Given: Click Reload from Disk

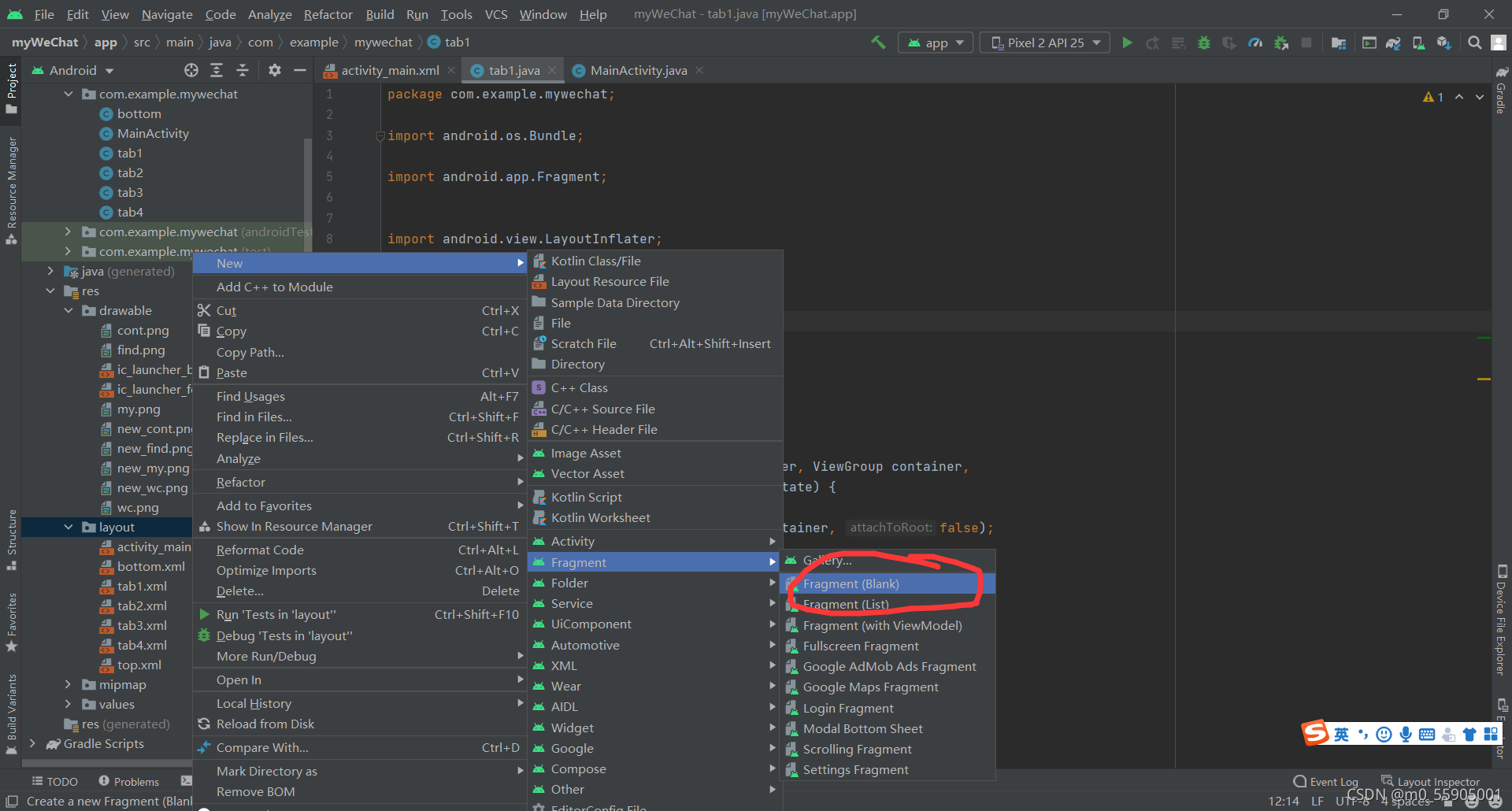Looking at the screenshot, I should tap(359, 724).
